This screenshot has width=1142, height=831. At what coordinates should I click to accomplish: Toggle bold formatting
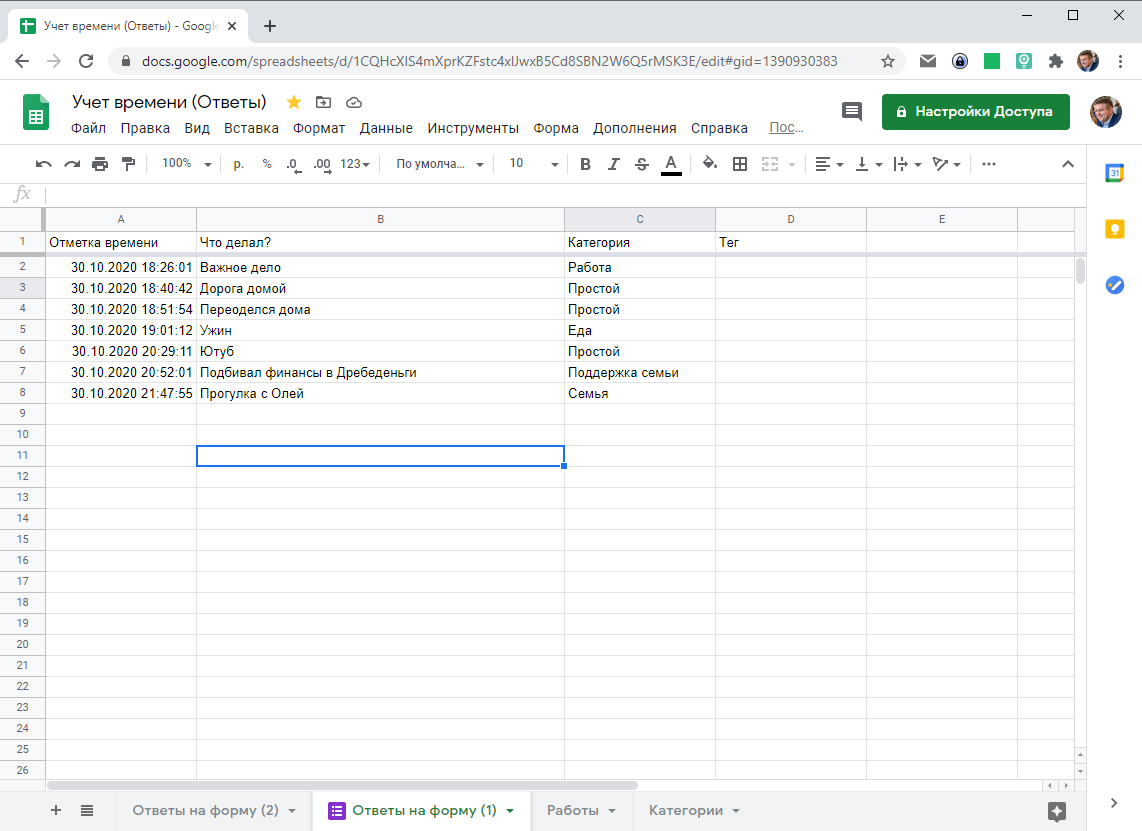coord(585,164)
